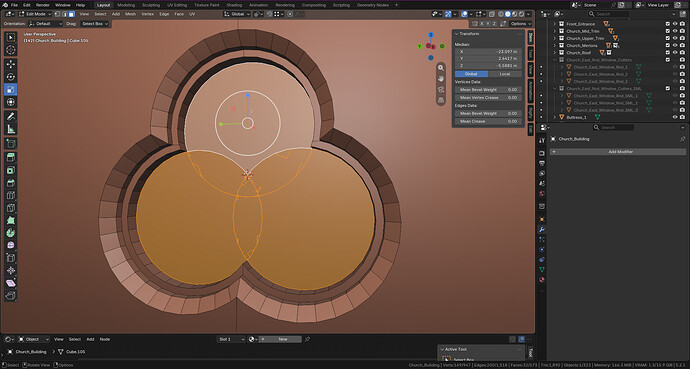Open the viewport shading options dropdown
This screenshot has height=369, width=690.
click(528, 14)
